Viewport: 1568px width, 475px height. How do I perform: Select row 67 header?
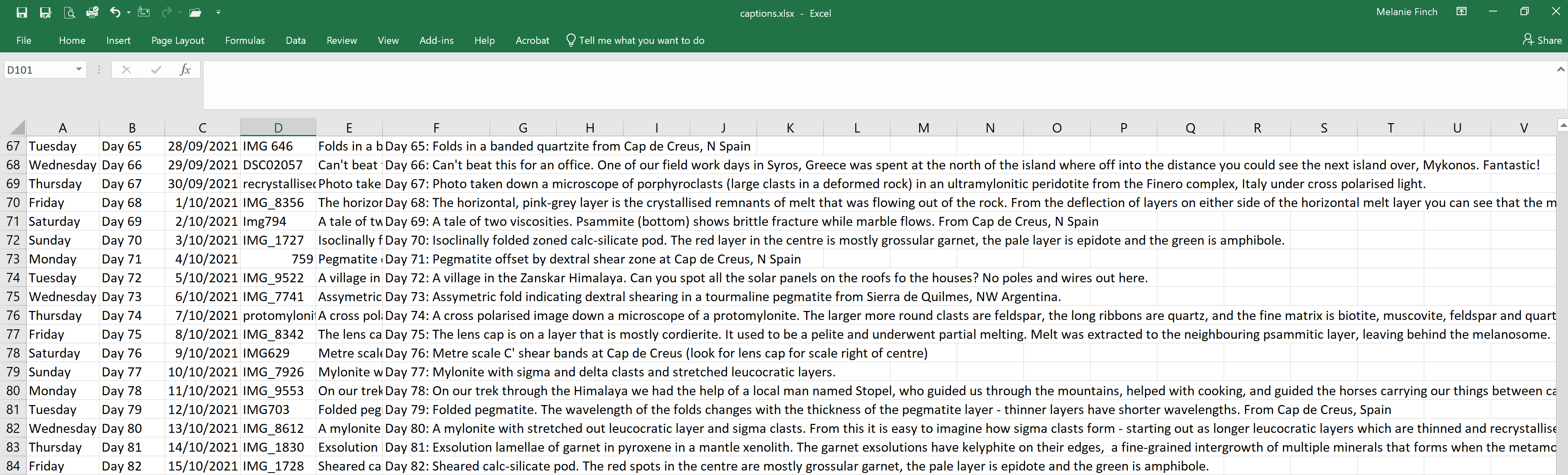[14, 146]
